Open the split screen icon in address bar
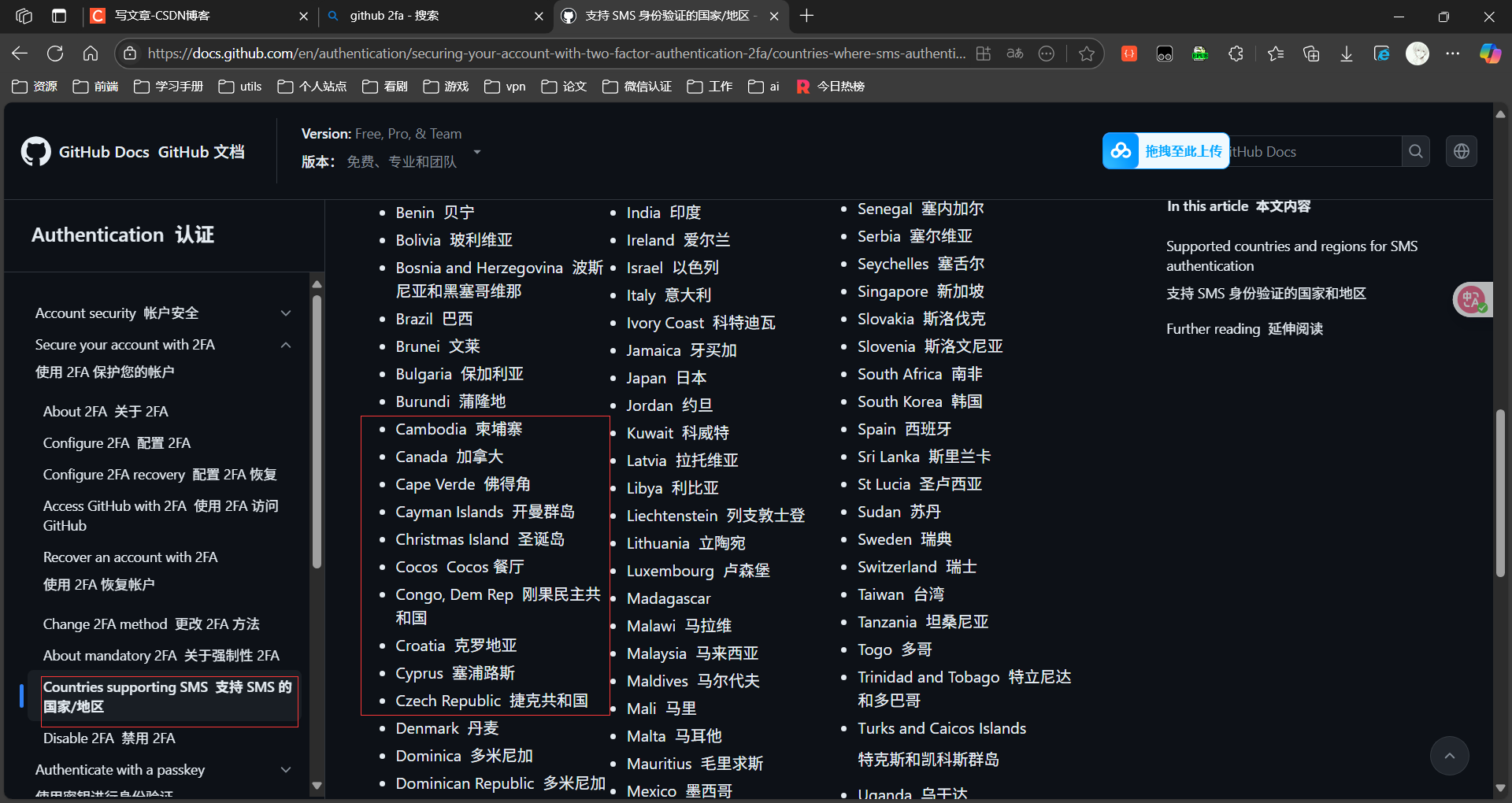This screenshot has width=1512, height=803. coord(984,54)
